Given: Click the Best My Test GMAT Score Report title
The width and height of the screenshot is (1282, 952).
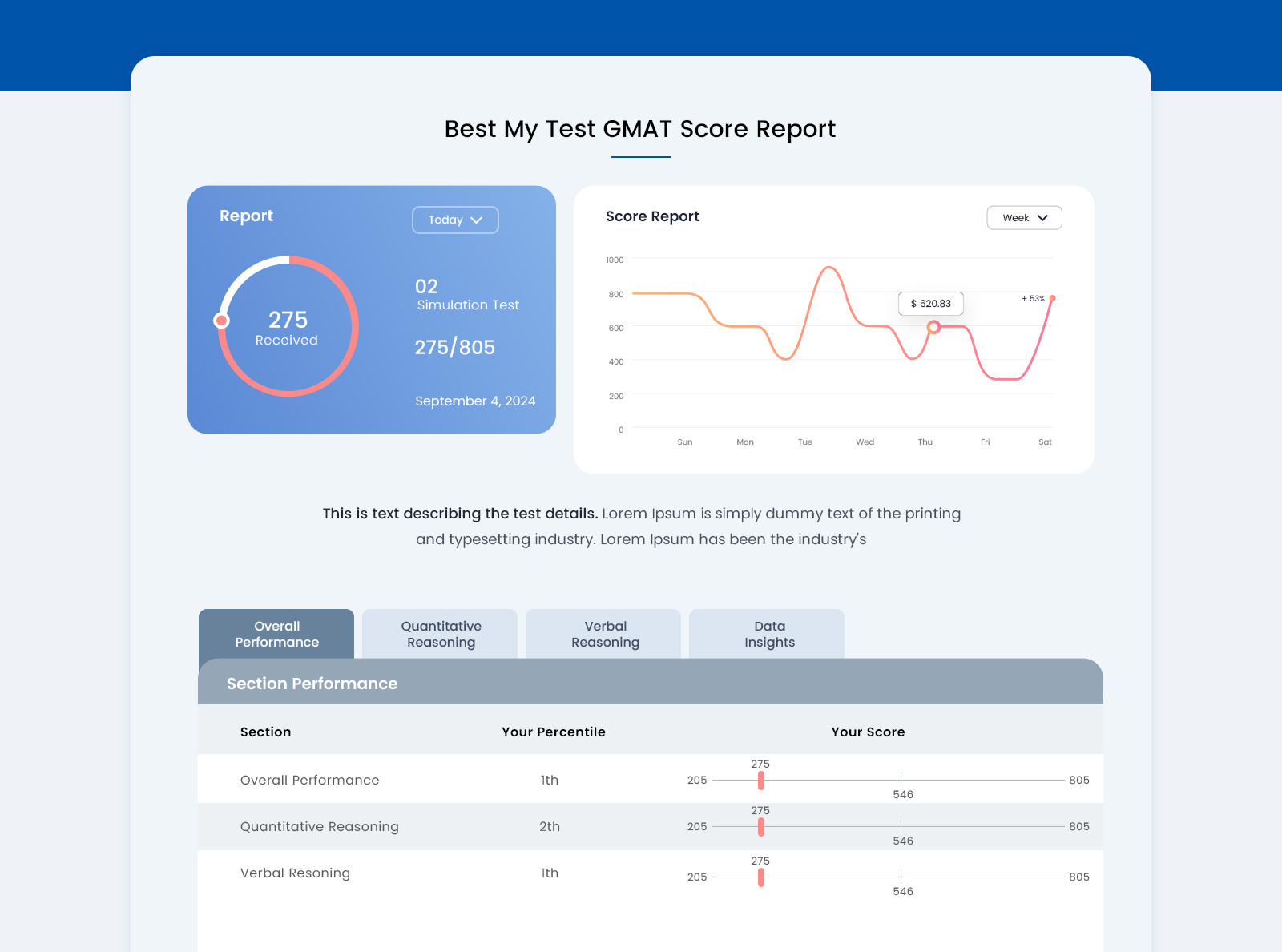Looking at the screenshot, I should [x=640, y=129].
